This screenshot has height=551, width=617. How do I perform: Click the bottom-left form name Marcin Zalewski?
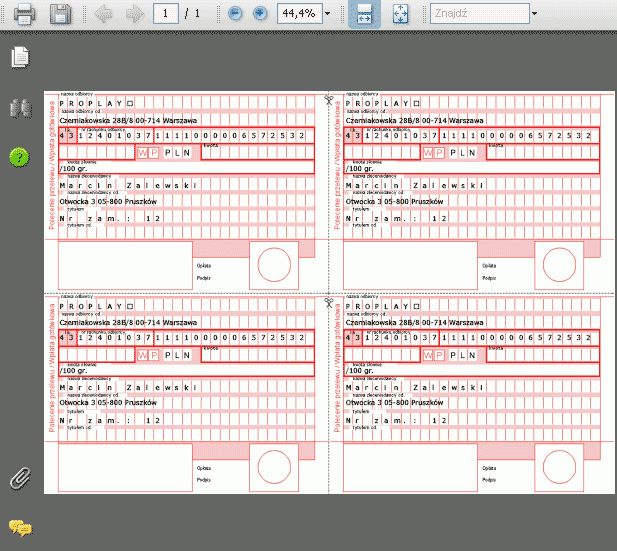(x=128, y=388)
